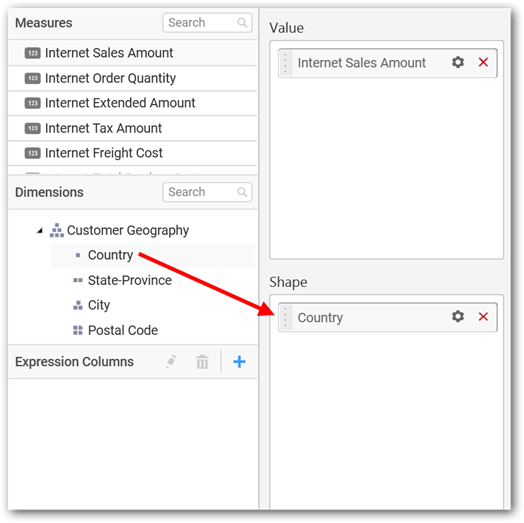524x523 pixels.
Task: Click the edit expression column pencil icon
Action: pyautogui.click(x=171, y=362)
